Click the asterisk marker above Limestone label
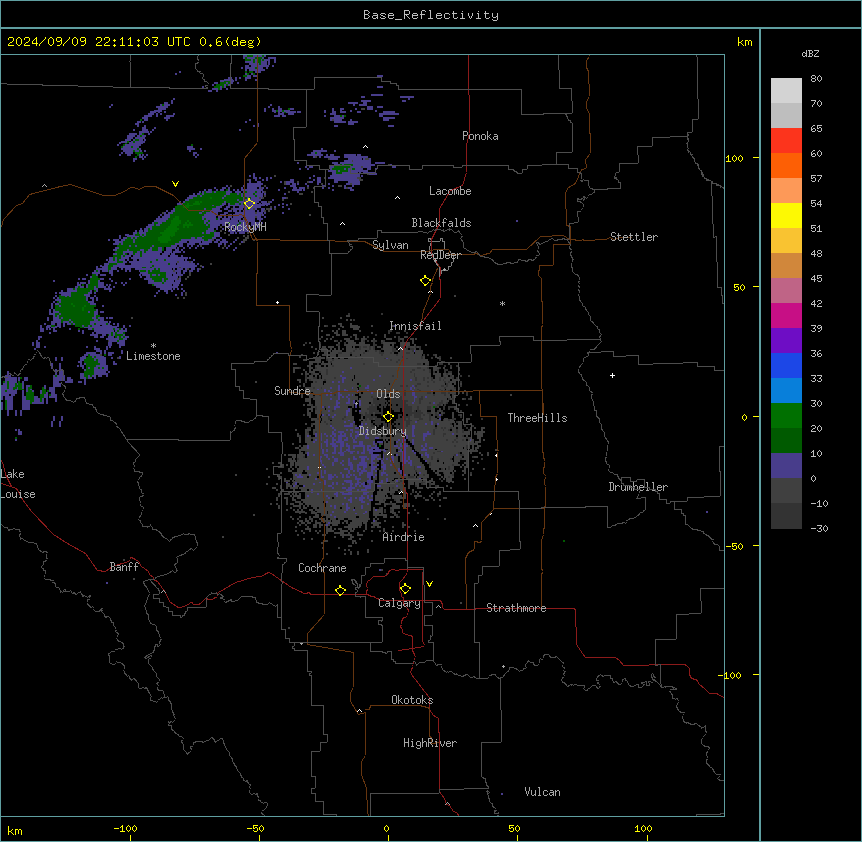This screenshot has height=842, width=862. tap(153, 346)
